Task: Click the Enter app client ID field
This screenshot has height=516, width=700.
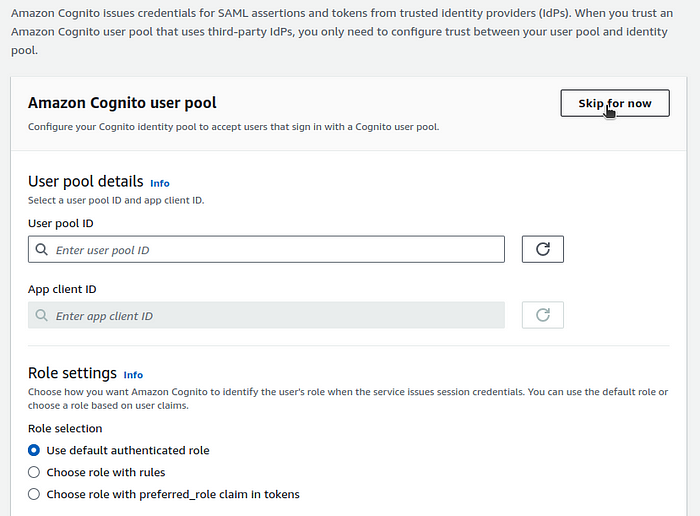Action: [267, 316]
